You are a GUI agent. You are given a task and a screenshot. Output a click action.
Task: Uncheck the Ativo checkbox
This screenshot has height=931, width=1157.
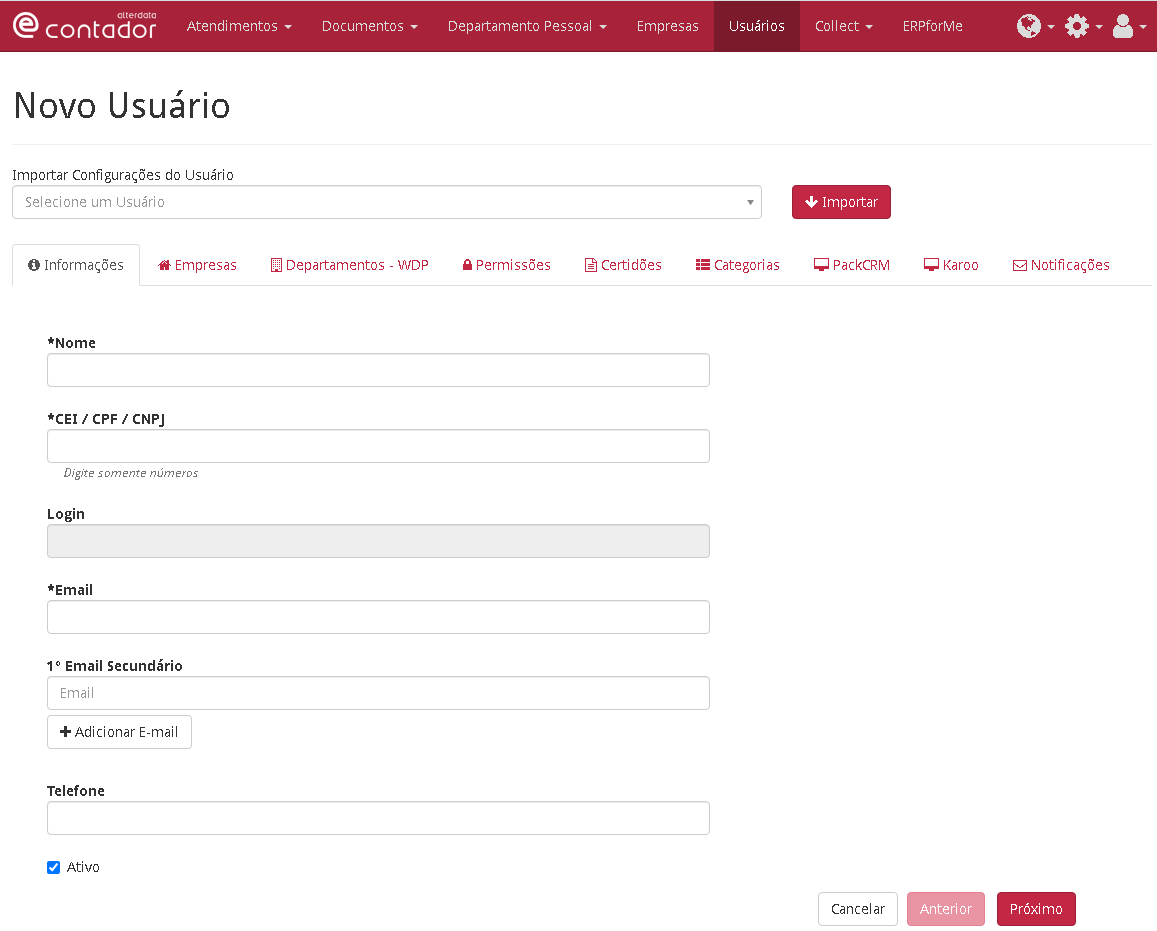point(53,868)
